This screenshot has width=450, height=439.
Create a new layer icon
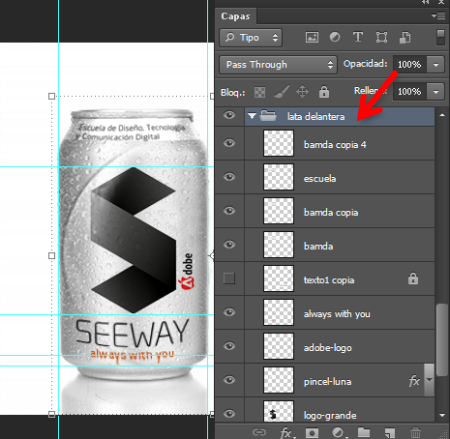click(x=390, y=433)
